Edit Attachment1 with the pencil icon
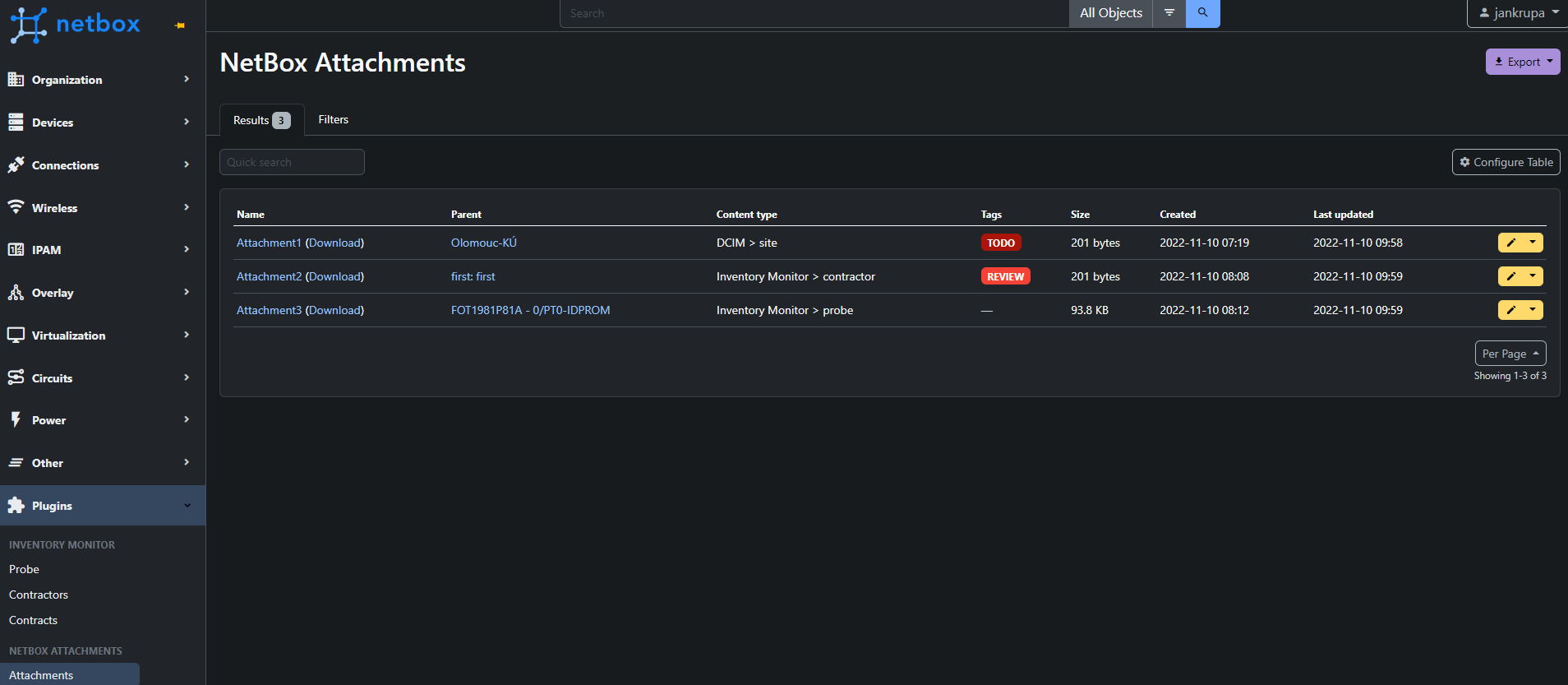 tap(1510, 243)
